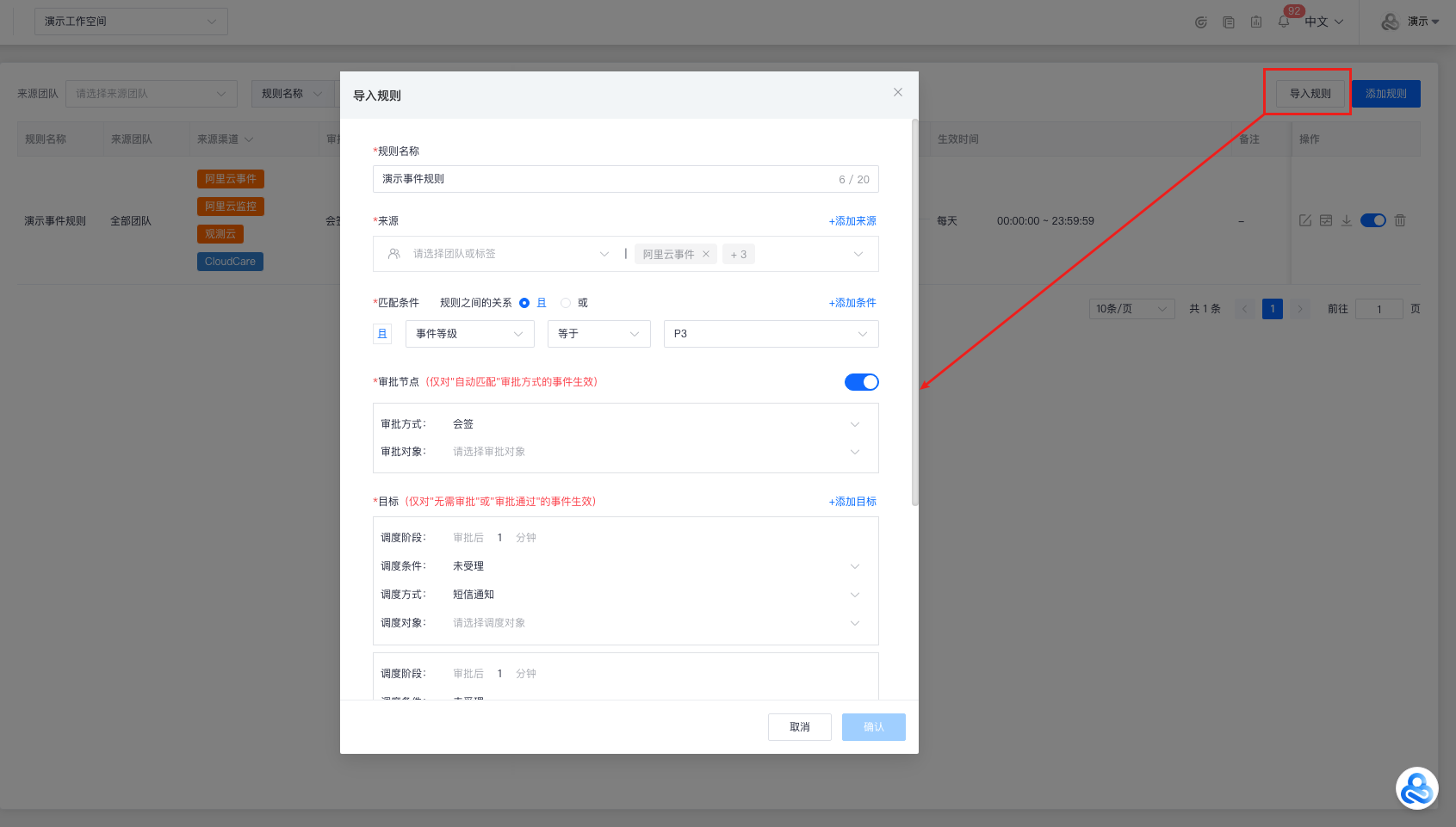Select the 或 radio button
This screenshot has height=827, width=1456.
pos(566,303)
